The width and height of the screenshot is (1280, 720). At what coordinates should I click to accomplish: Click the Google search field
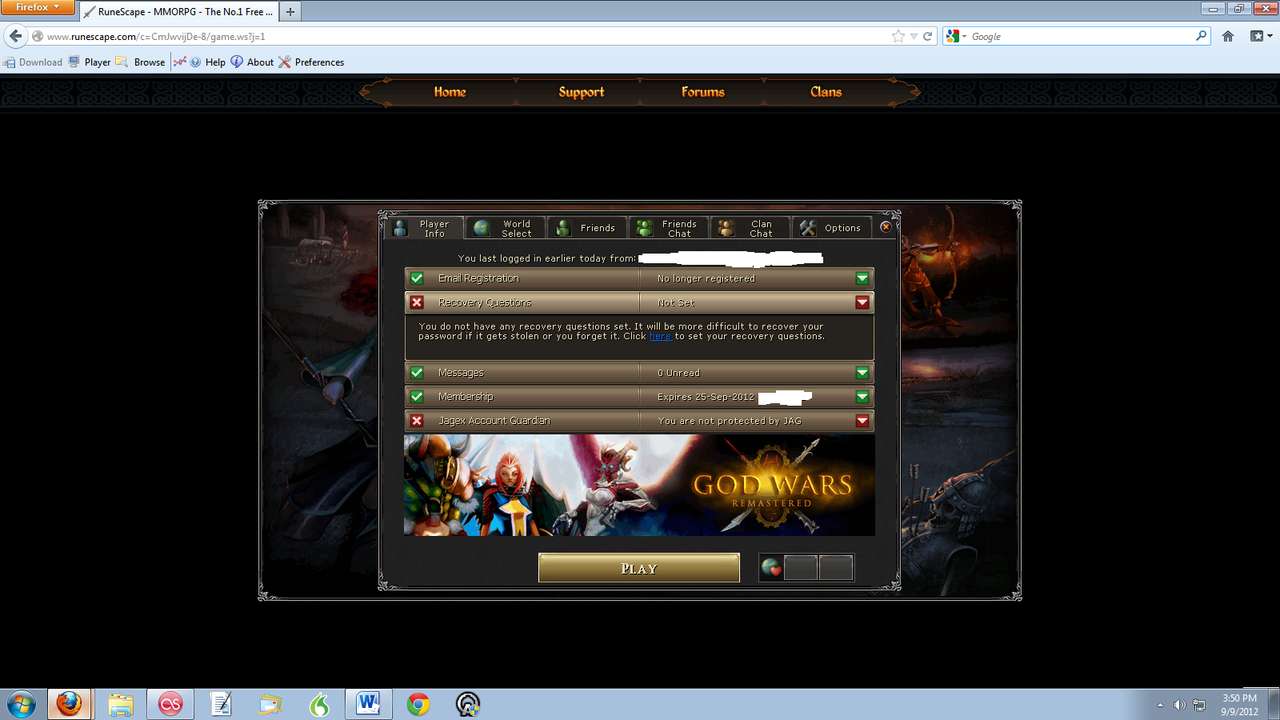click(x=1080, y=36)
